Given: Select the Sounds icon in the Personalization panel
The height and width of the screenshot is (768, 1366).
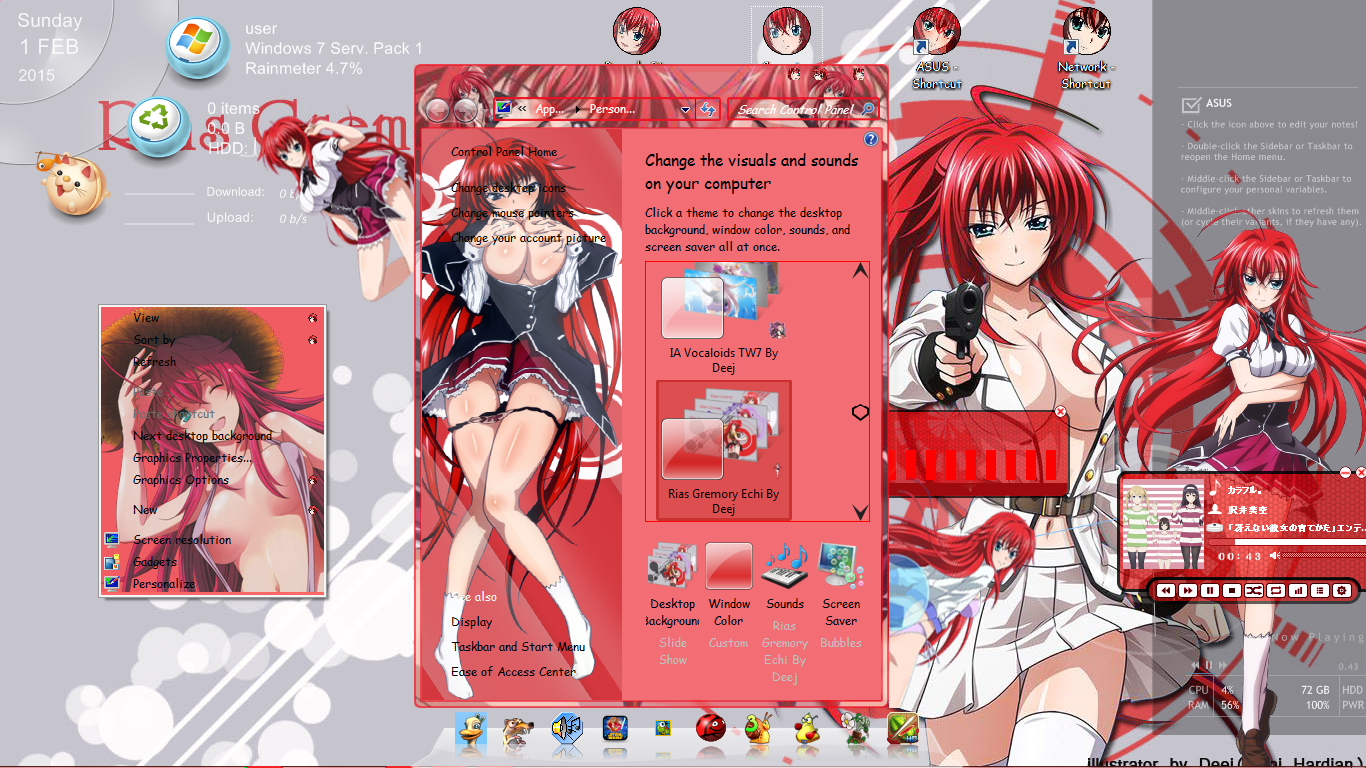Looking at the screenshot, I should (785, 565).
